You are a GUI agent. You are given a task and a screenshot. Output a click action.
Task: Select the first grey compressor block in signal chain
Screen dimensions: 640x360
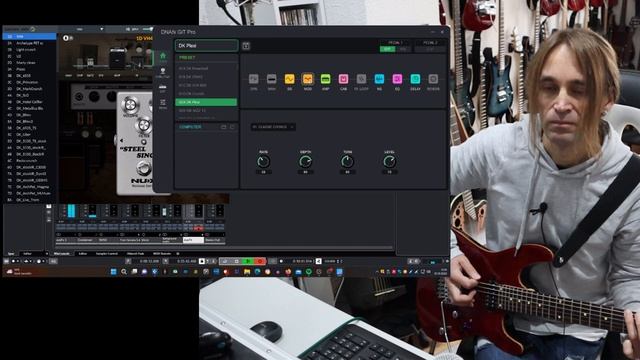[253, 79]
